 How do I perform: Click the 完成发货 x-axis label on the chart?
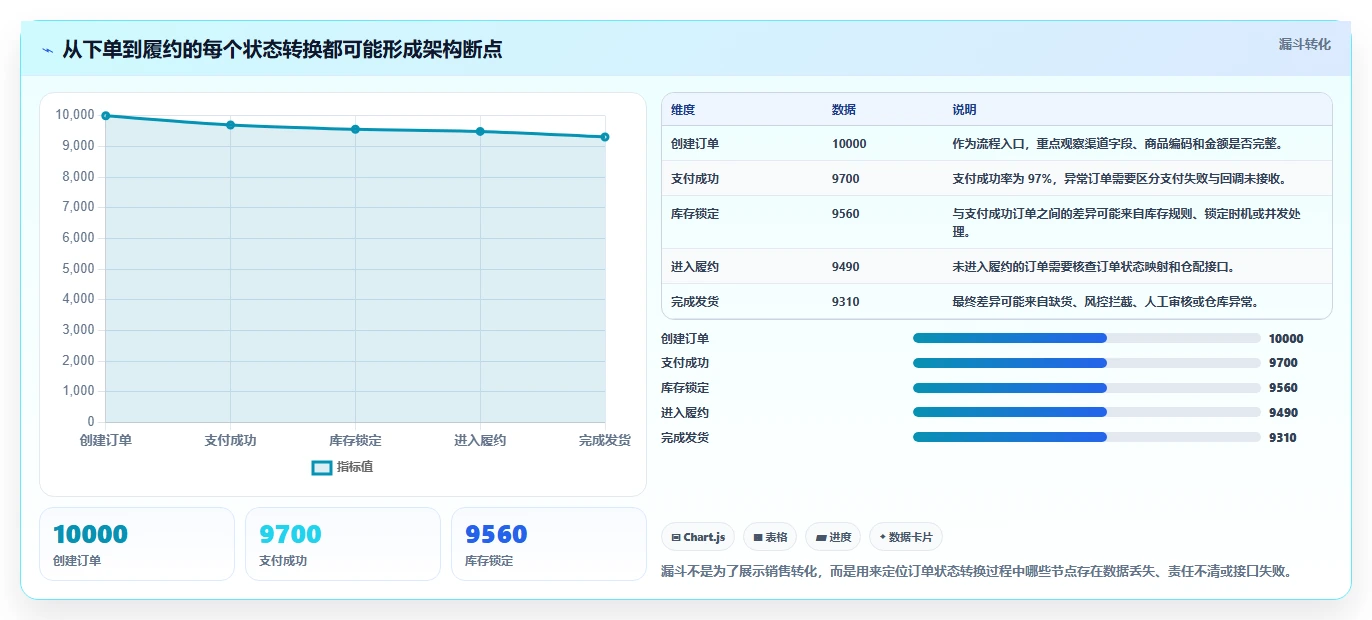(x=605, y=441)
